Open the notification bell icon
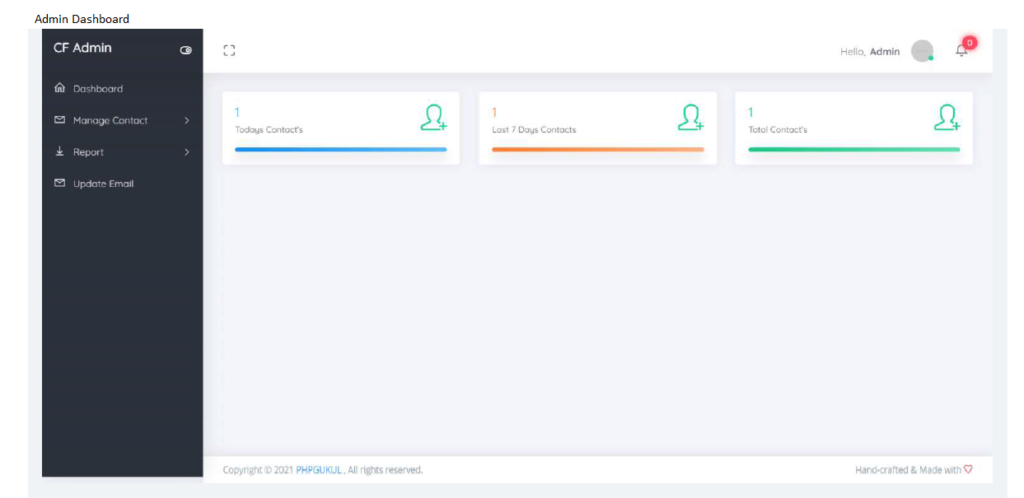Image resolution: width=1024 pixels, height=498 pixels. click(x=961, y=51)
